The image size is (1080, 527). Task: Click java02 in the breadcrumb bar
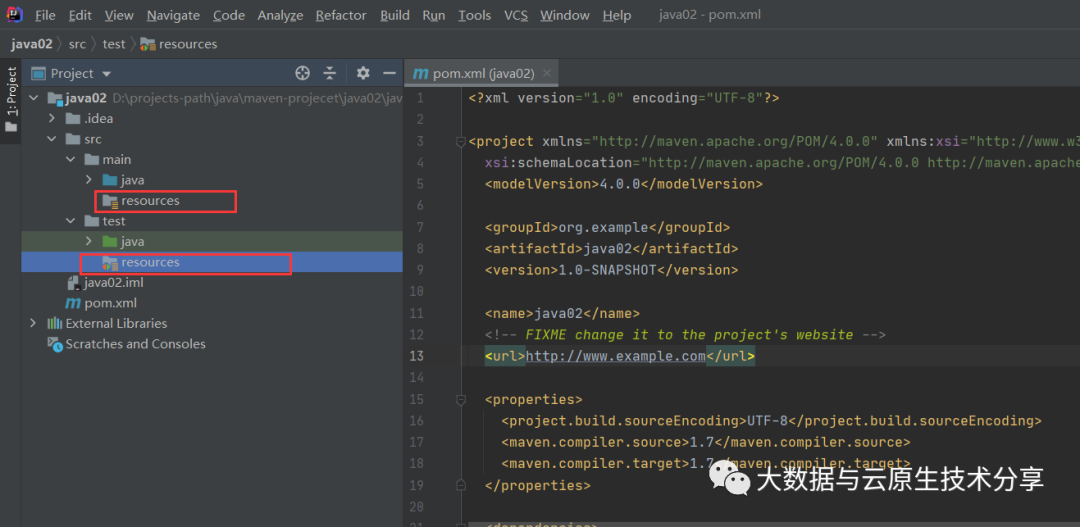(x=32, y=44)
